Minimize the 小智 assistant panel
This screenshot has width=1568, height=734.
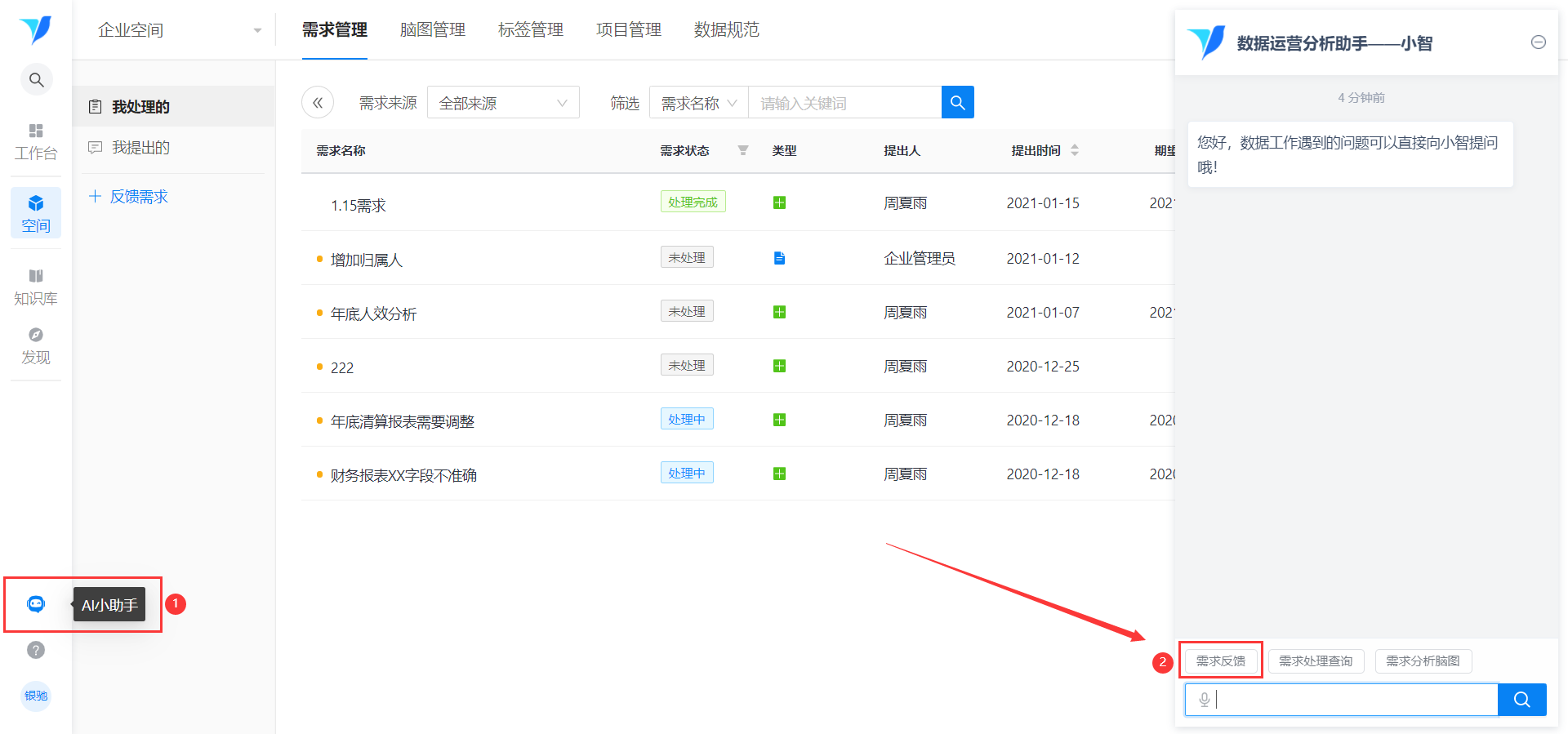pos(1538,42)
